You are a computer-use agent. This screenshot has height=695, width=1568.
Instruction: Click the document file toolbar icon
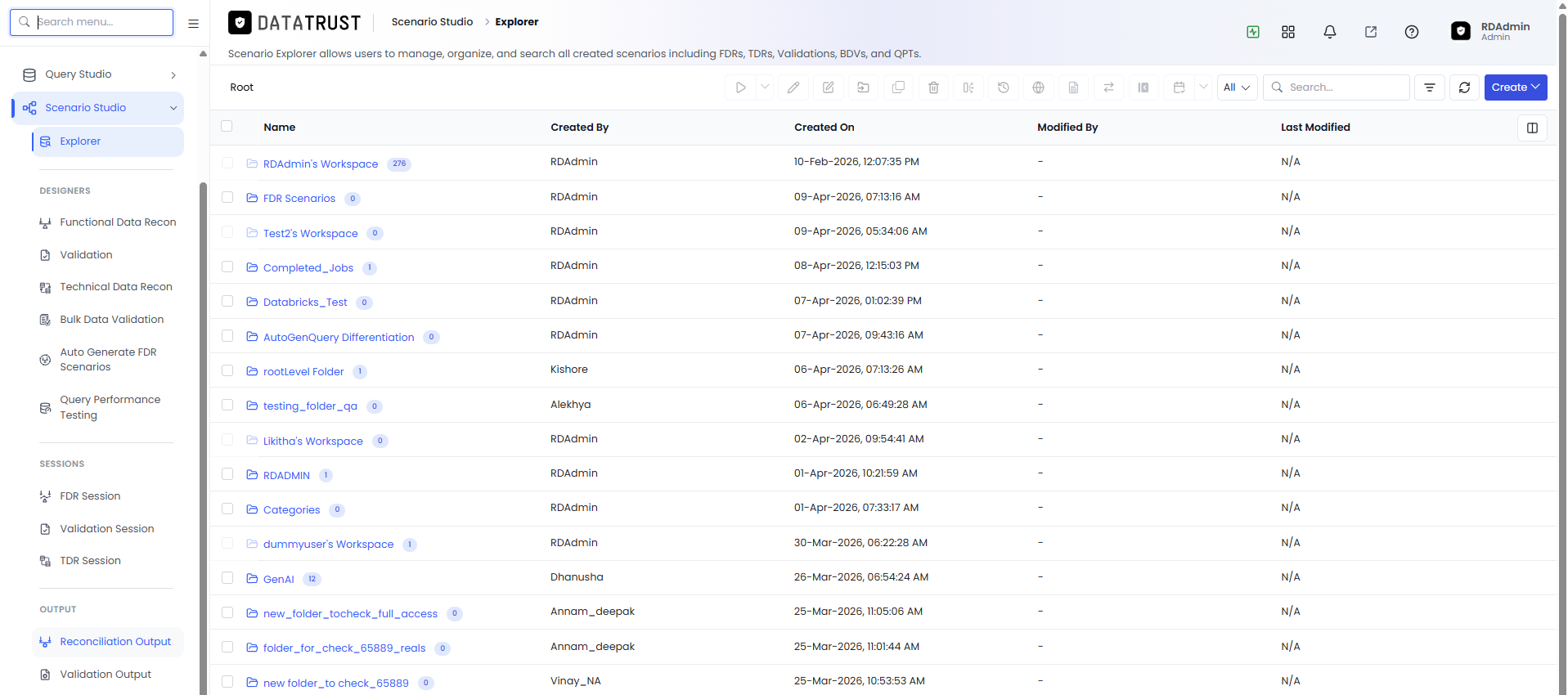tap(1074, 87)
